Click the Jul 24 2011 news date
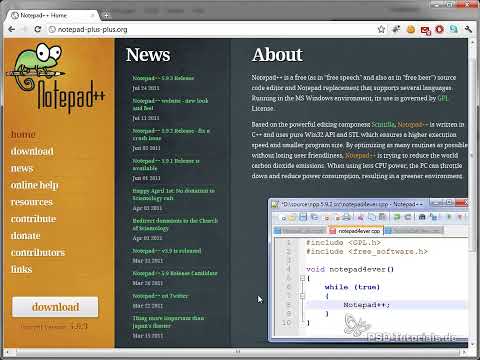 pos(146,88)
